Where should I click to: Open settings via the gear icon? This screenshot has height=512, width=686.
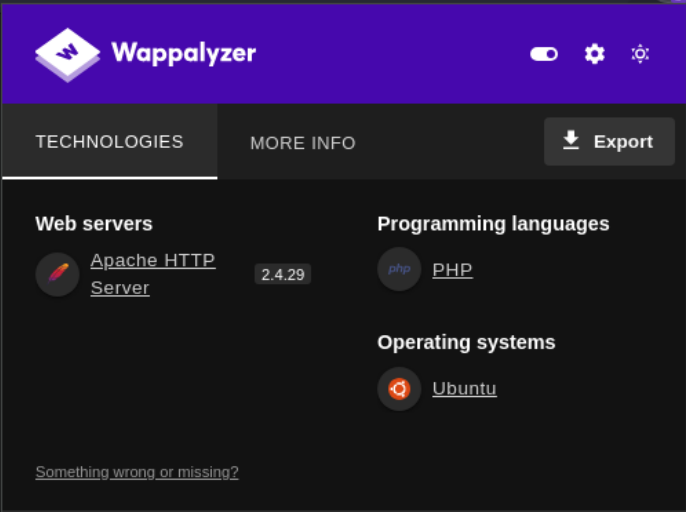(x=595, y=54)
